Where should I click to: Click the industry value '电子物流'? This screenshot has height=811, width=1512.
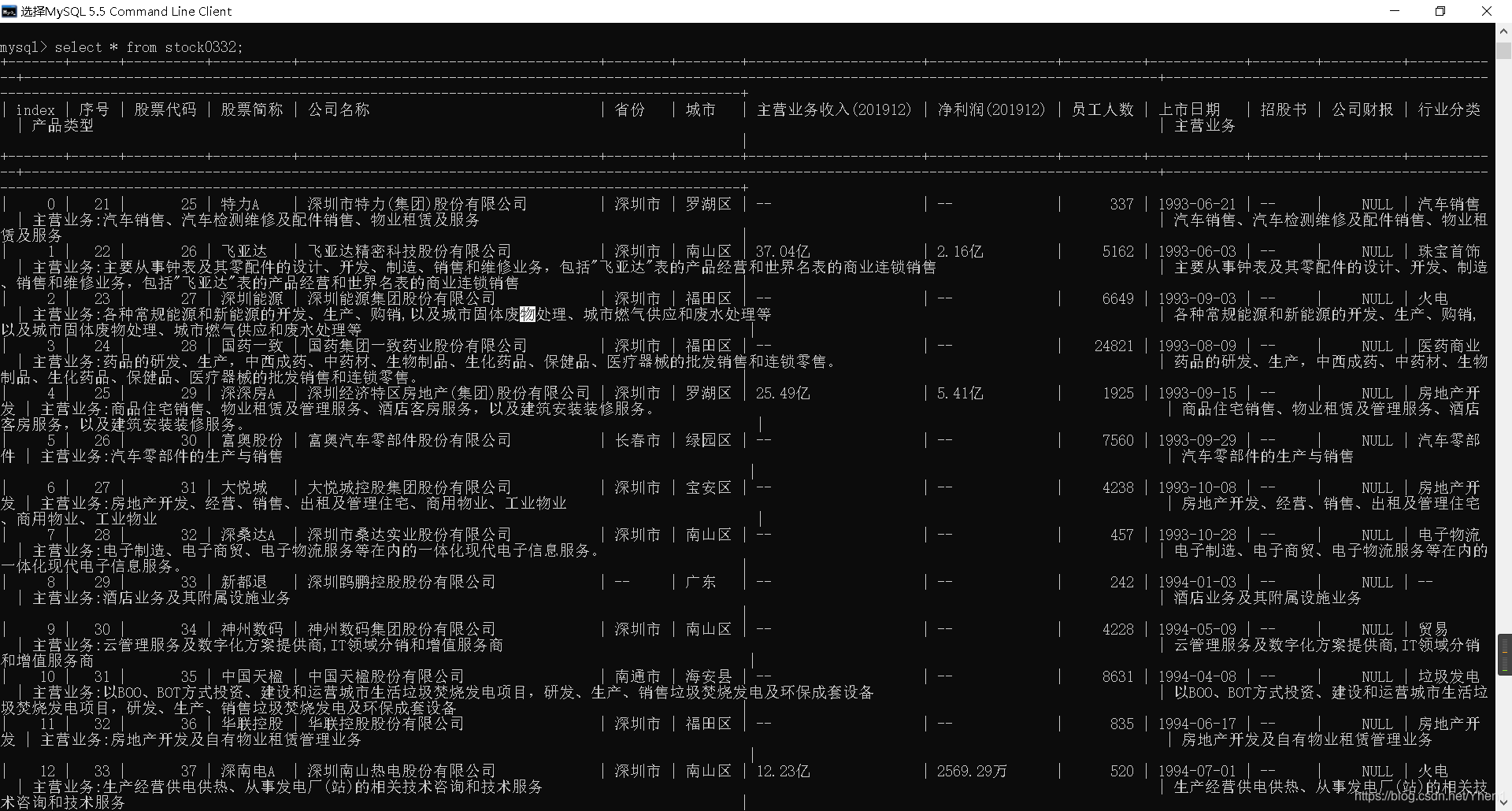(1449, 535)
